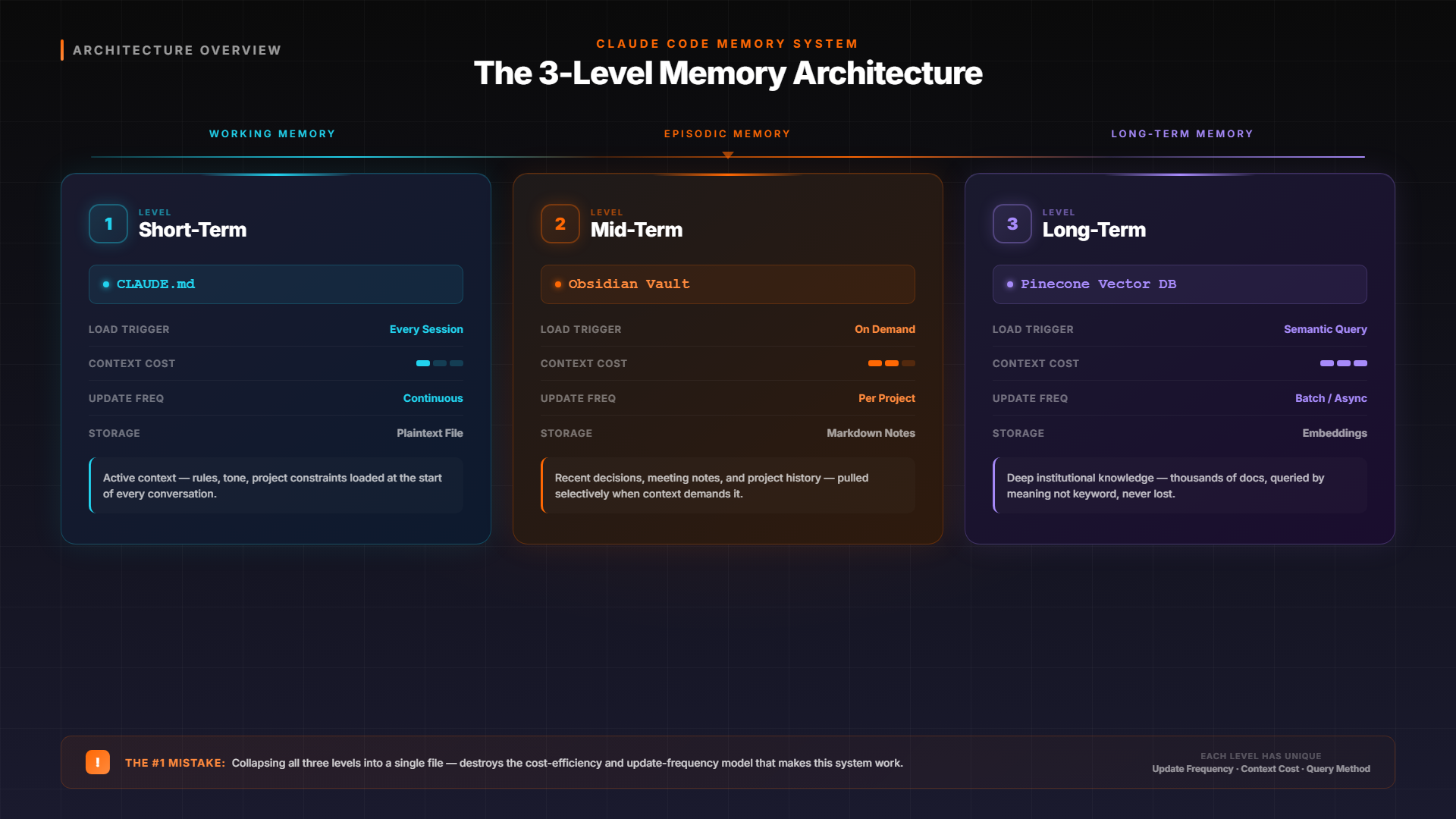Click the Pinecone Vector DB source box
The image size is (1456, 819).
pyautogui.click(x=1180, y=284)
